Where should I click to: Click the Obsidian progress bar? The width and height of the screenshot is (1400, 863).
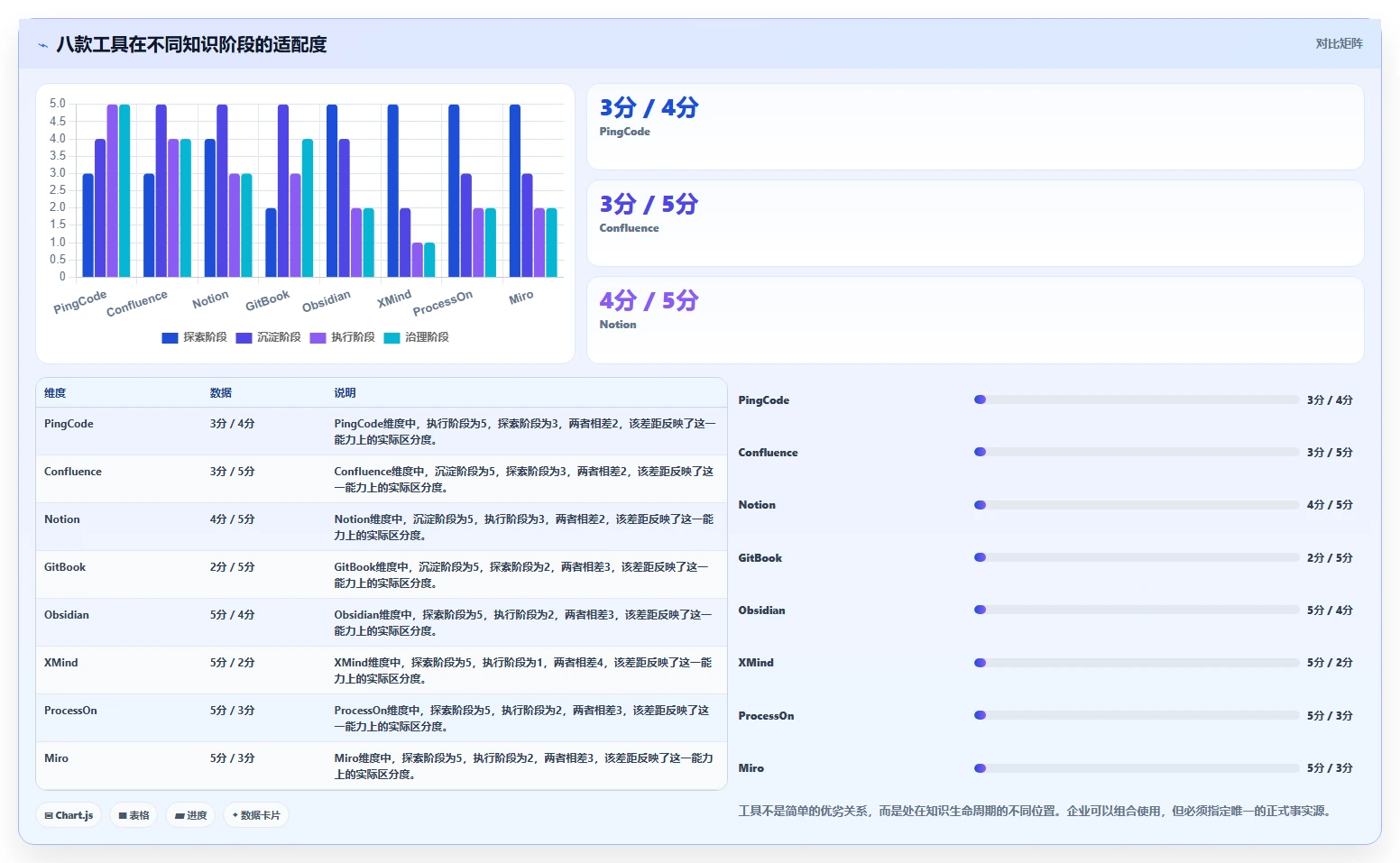[x=1137, y=610]
